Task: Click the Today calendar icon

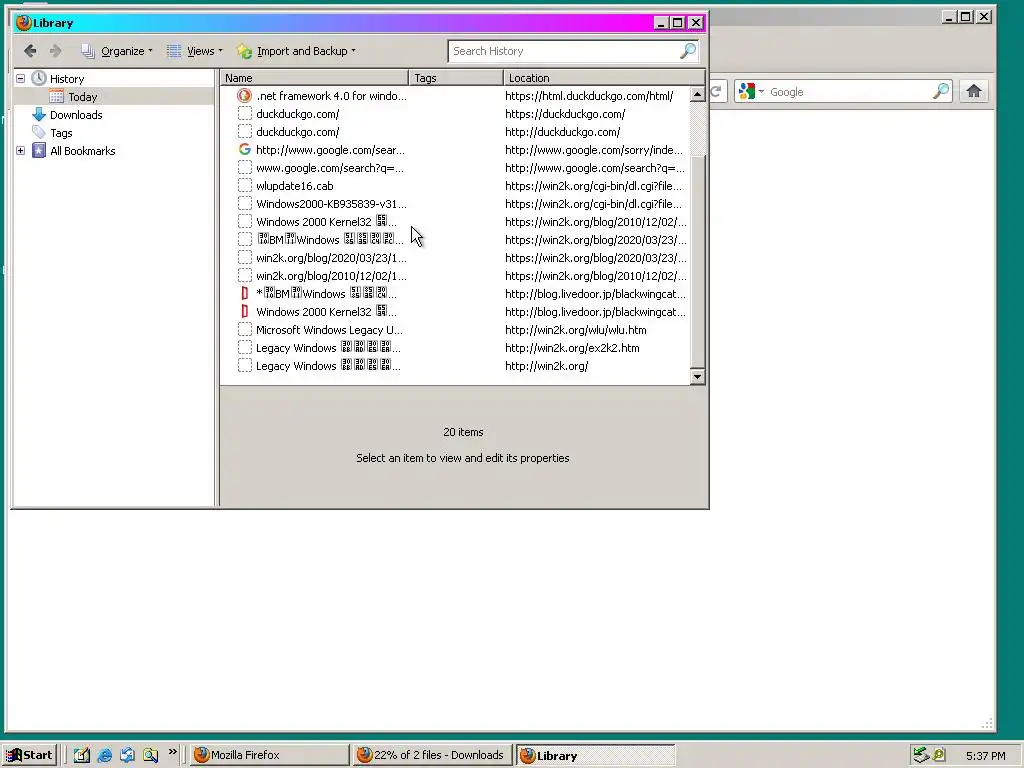Action: tap(57, 97)
